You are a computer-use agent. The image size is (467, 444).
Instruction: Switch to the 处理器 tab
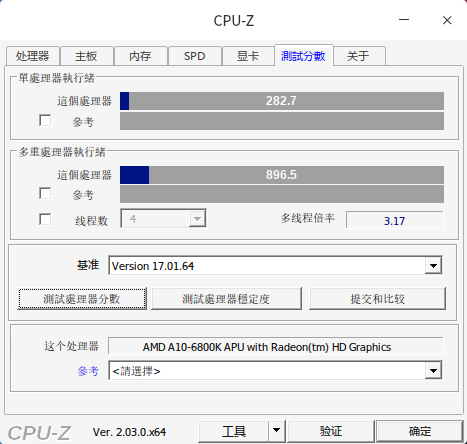point(33,56)
